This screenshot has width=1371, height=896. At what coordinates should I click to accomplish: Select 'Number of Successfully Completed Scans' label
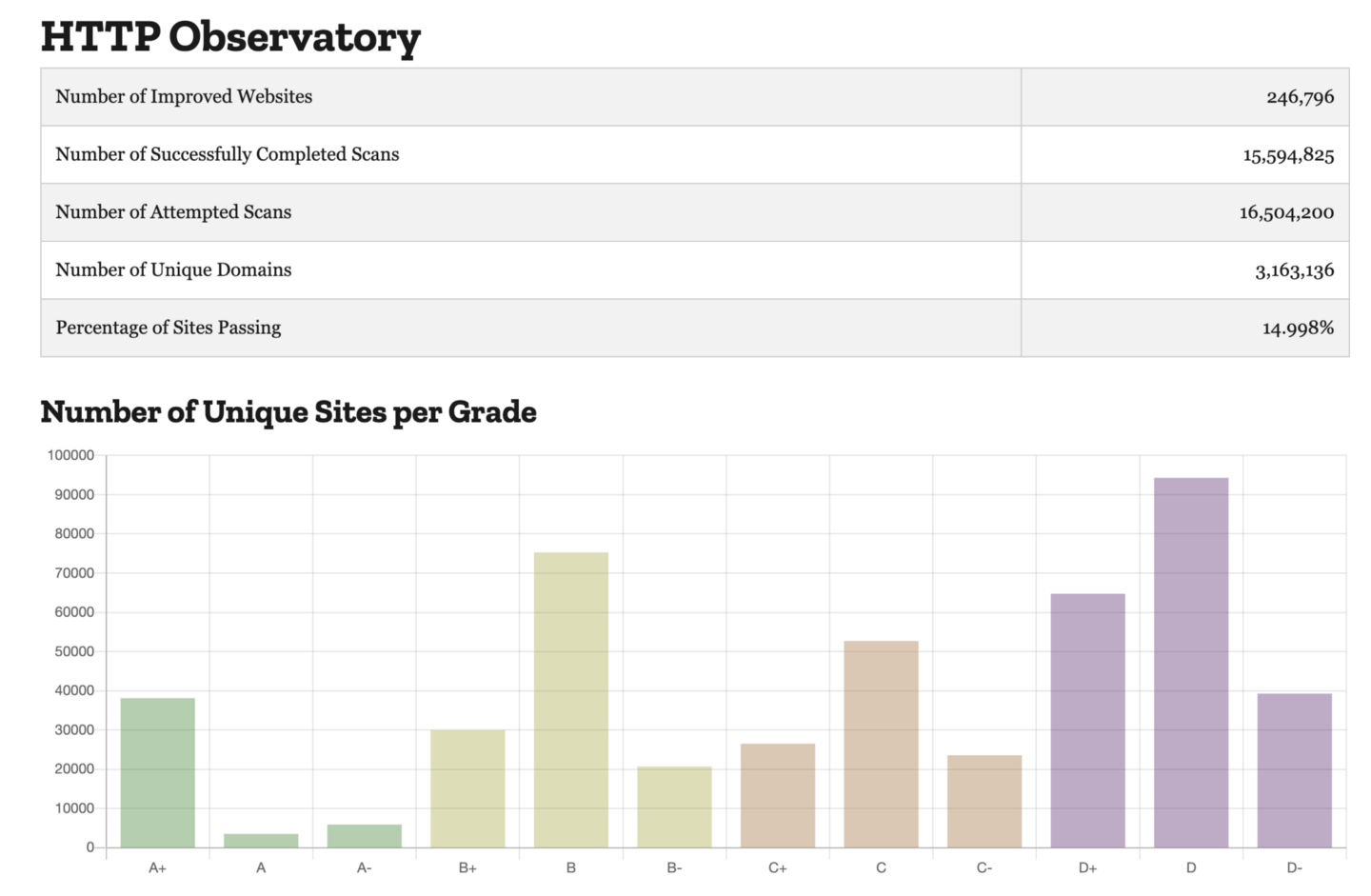tap(228, 154)
